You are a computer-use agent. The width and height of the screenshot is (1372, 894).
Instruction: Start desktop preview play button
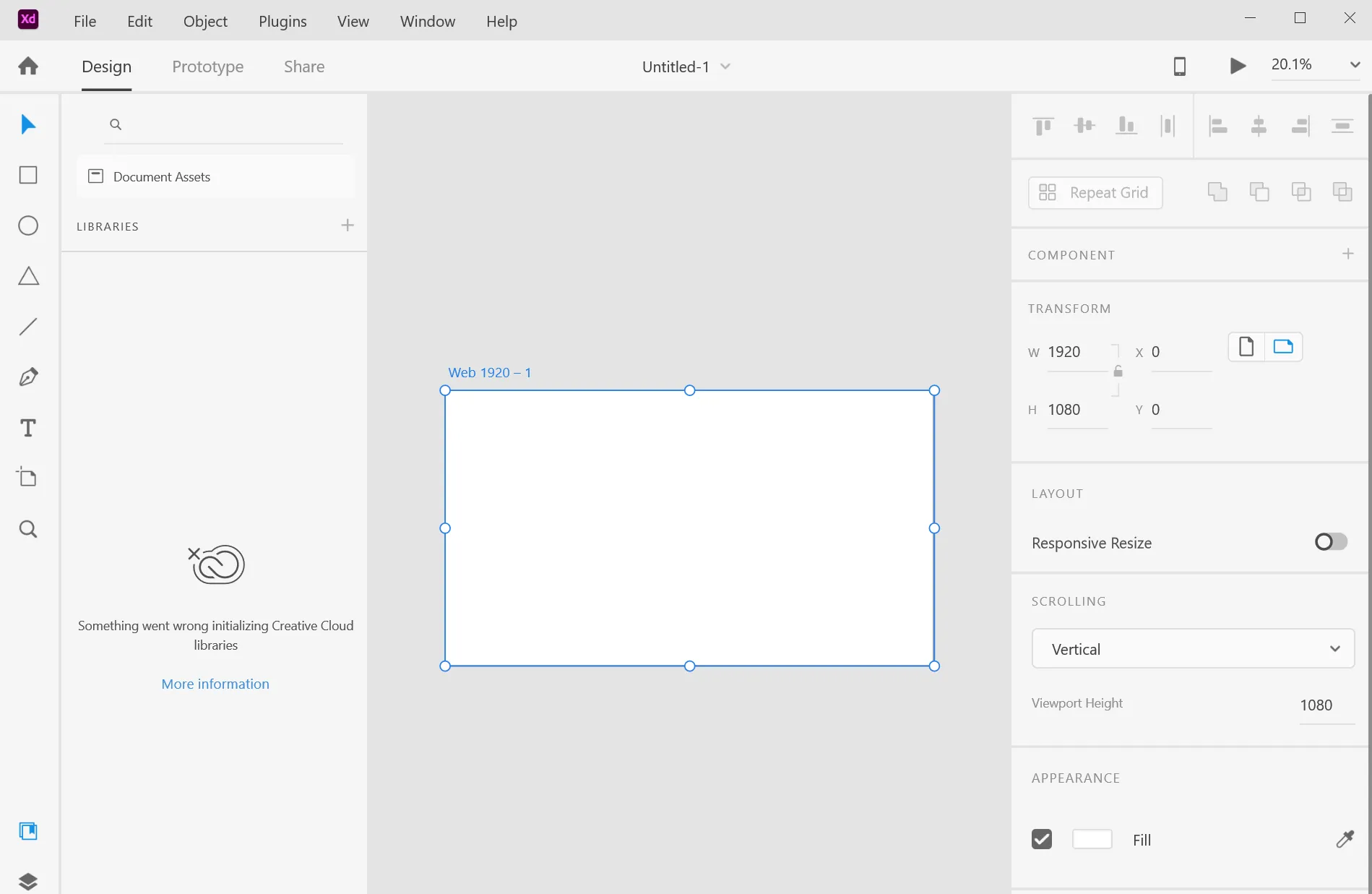point(1238,66)
